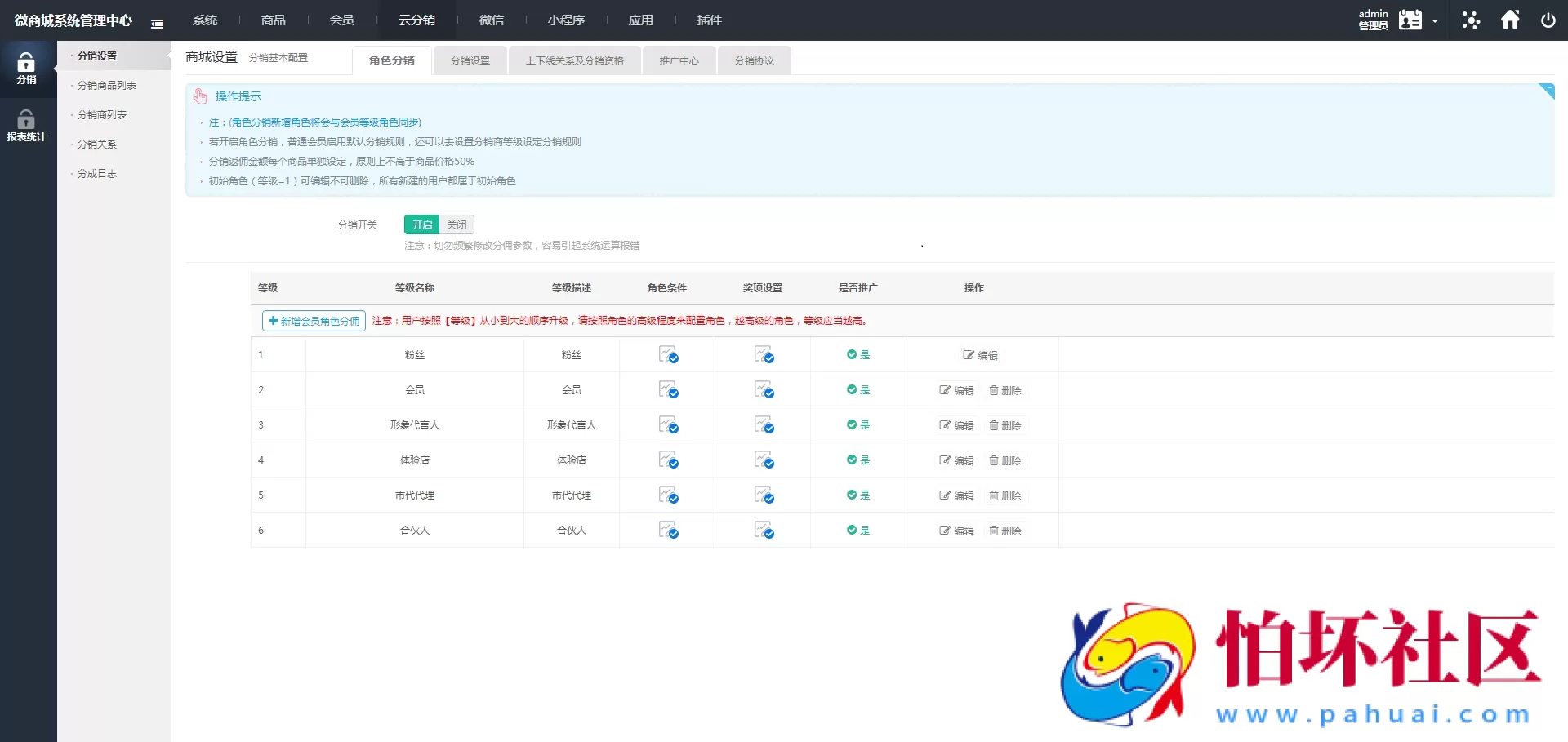Turn on the 开启 distribution switch
The height and width of the screenshot is (742, 1568).
(421, 224)
